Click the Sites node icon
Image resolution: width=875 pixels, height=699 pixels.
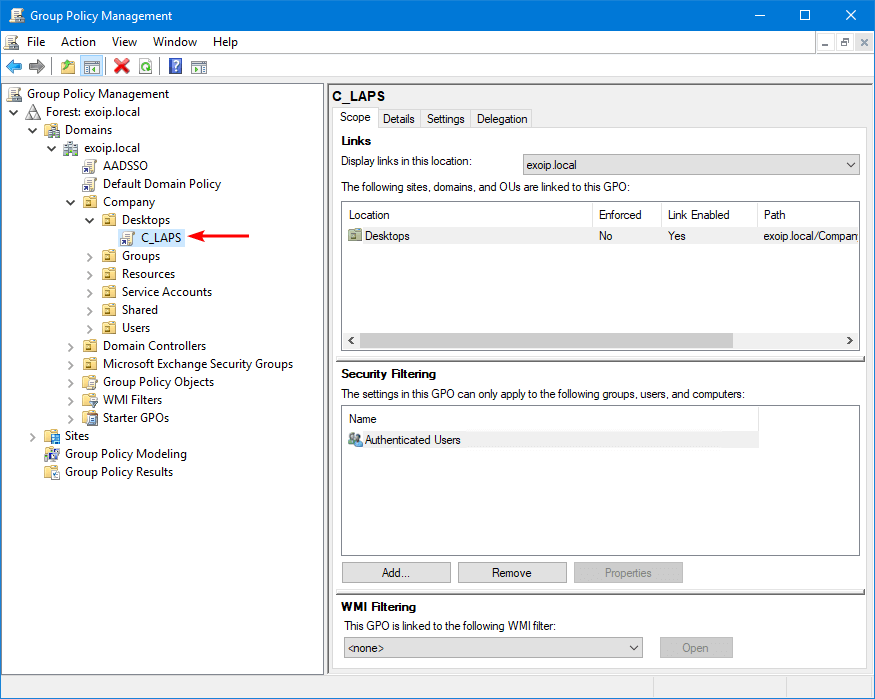click(x=52, y=436)
